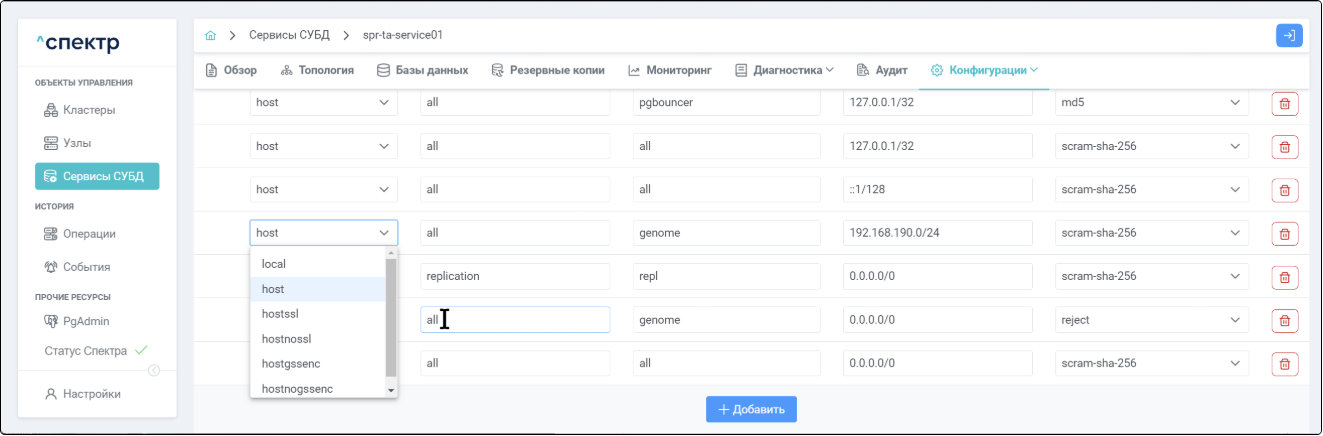Image resolution: width=1323 pixels, height=436 pixels.
Task: Click the Добавить button
Action: (751, 409)
